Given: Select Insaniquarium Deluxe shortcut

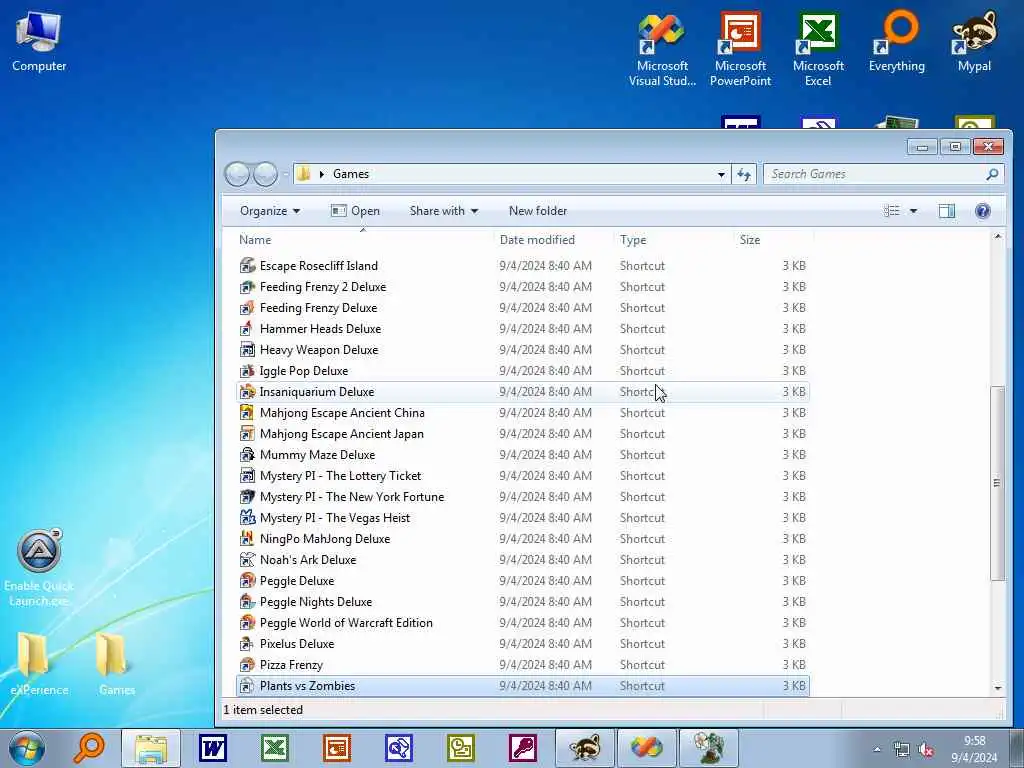Looking at the screenshot, I should point(522,392).
